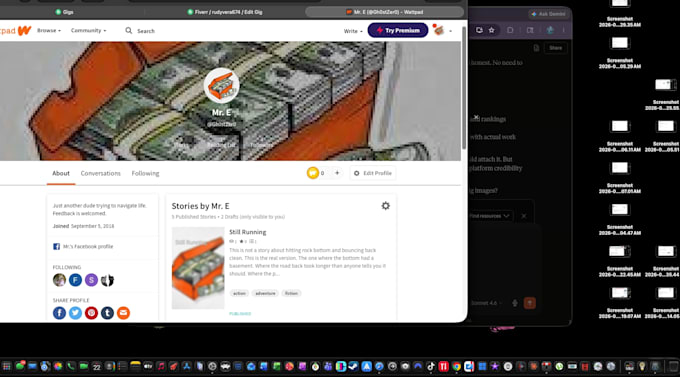
Task: Select the Mr. E Wattpad browser tab
Action: coord(384,12)
